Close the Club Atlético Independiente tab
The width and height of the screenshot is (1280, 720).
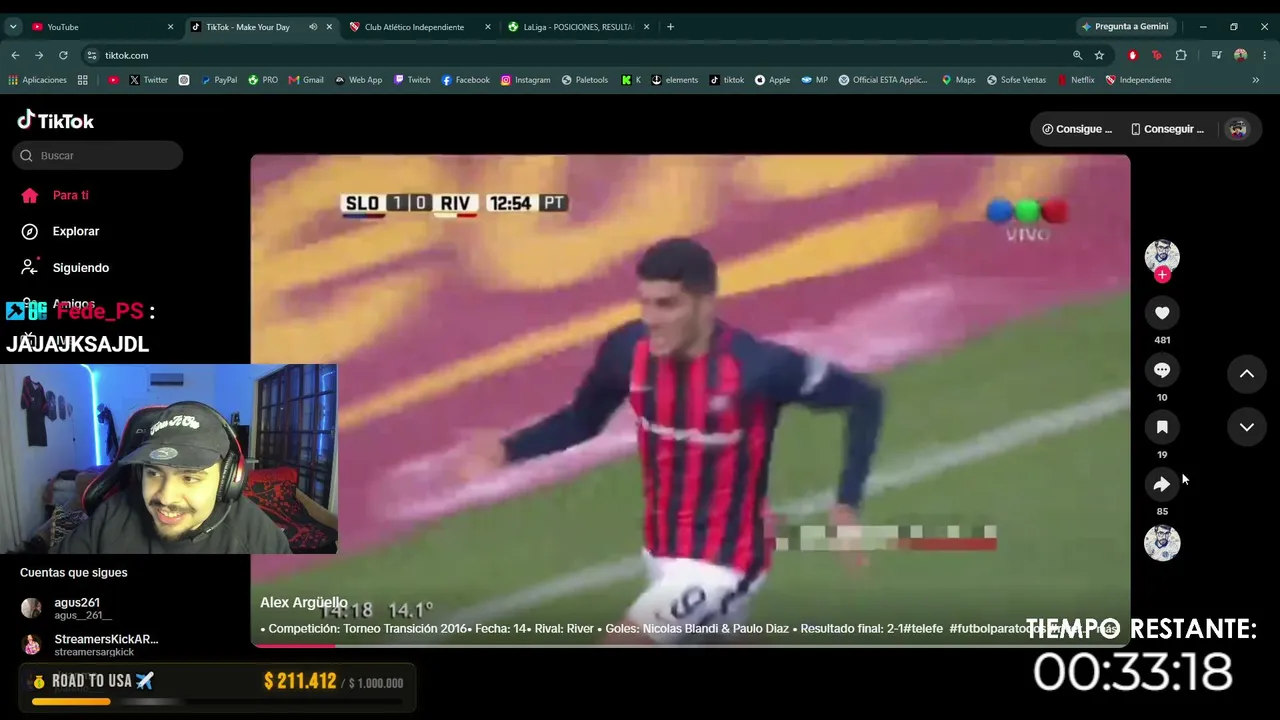[488, 27]
